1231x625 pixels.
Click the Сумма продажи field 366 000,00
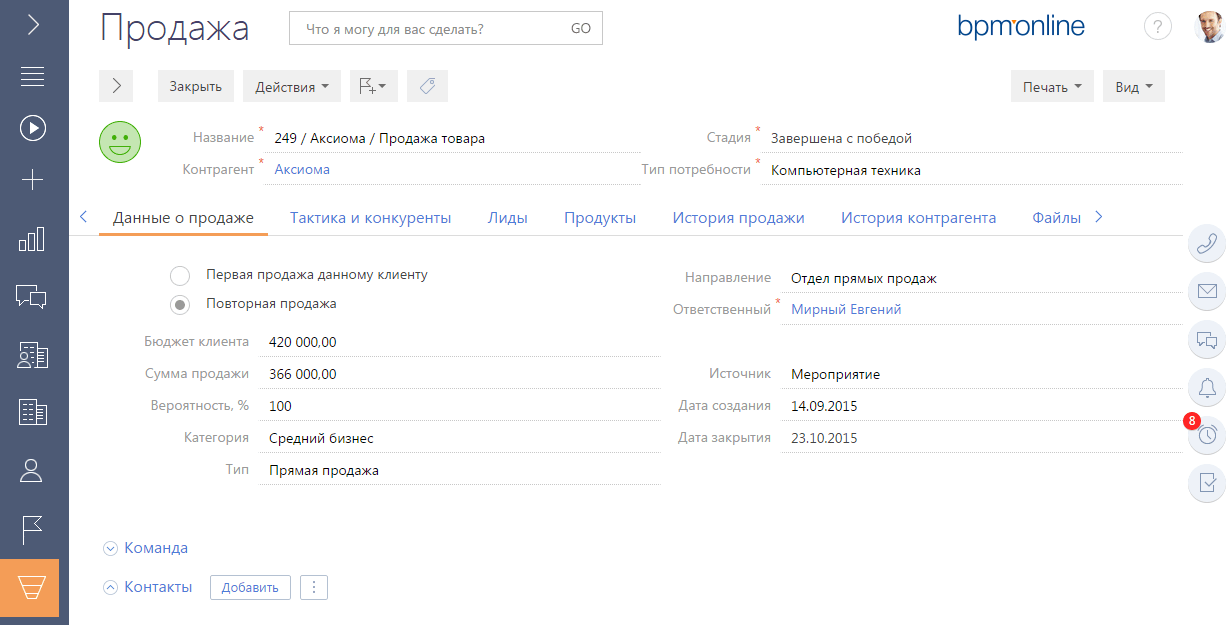[460, 374]
